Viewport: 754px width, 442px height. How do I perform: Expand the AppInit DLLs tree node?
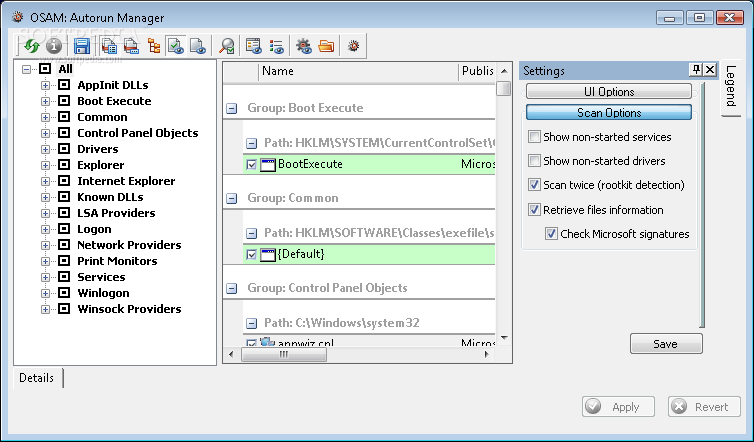coord(45,86)
